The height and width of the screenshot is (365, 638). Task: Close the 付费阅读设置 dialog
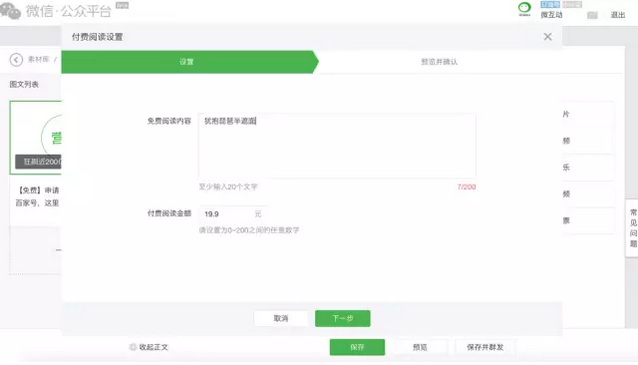point(548,37)
